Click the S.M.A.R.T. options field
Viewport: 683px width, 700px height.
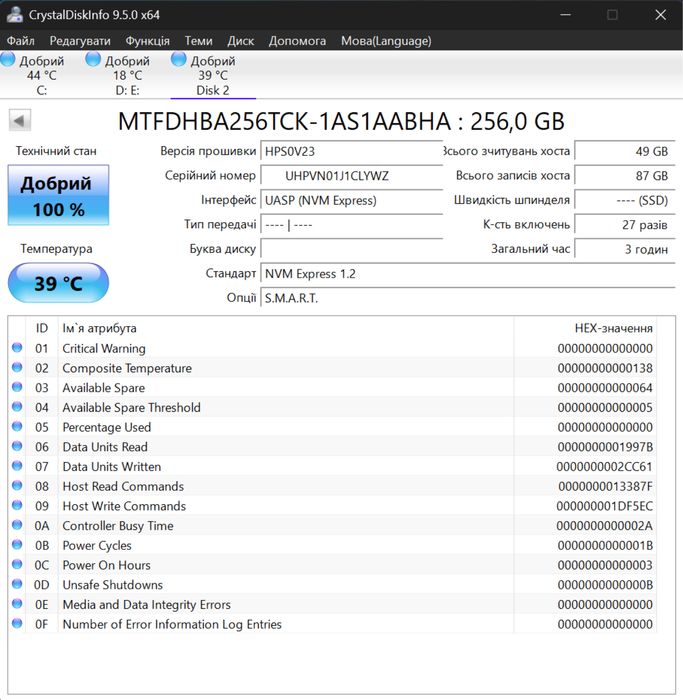point(468,298)
